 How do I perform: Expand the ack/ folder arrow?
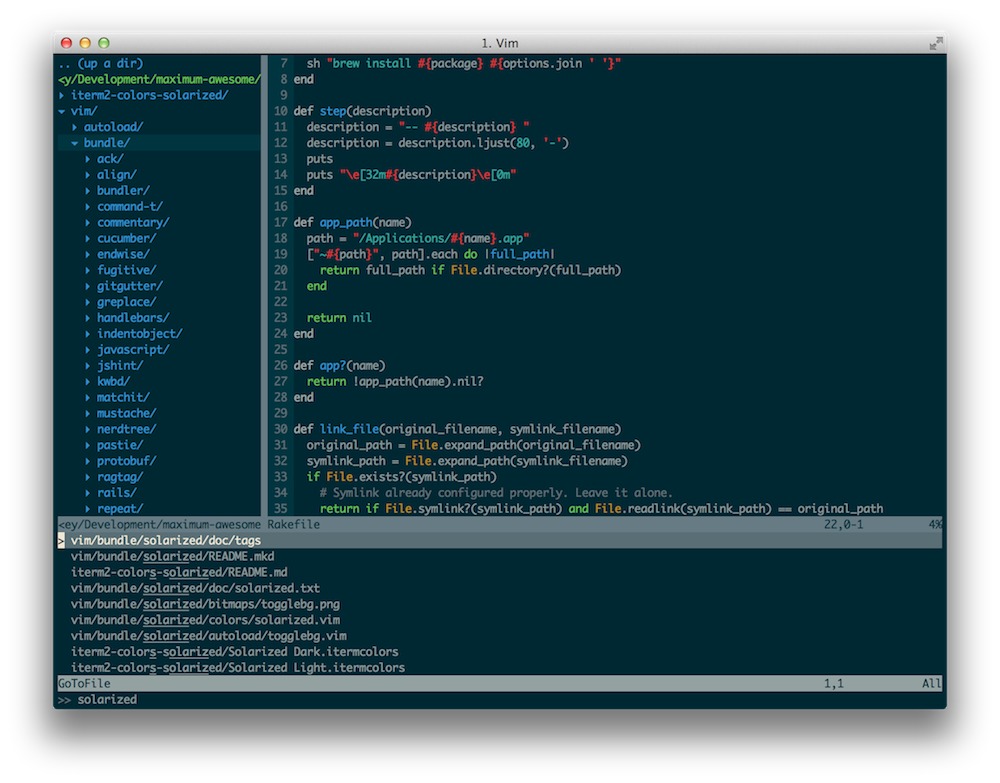tap(87, 159)
